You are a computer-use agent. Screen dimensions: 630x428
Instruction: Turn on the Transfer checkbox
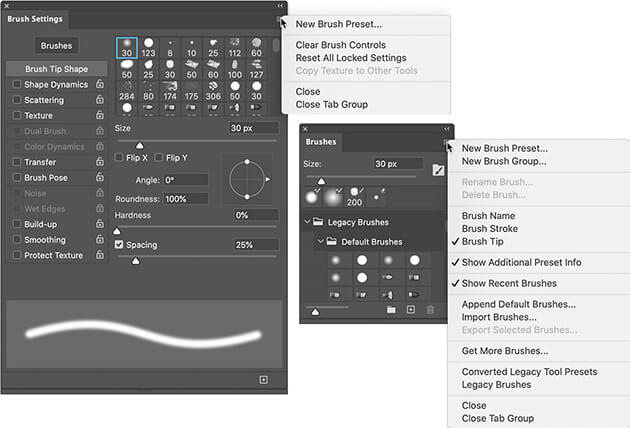16,162
